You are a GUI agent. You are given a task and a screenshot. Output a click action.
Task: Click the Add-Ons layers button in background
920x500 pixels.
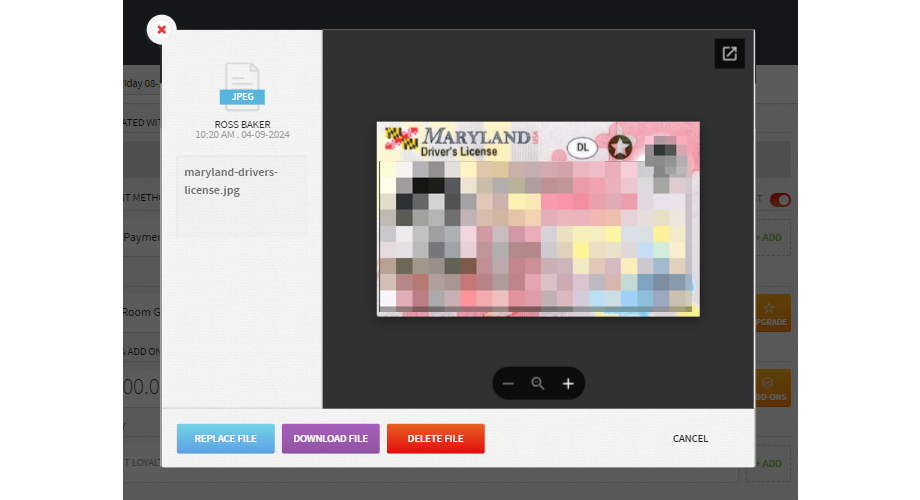(773, 388)
